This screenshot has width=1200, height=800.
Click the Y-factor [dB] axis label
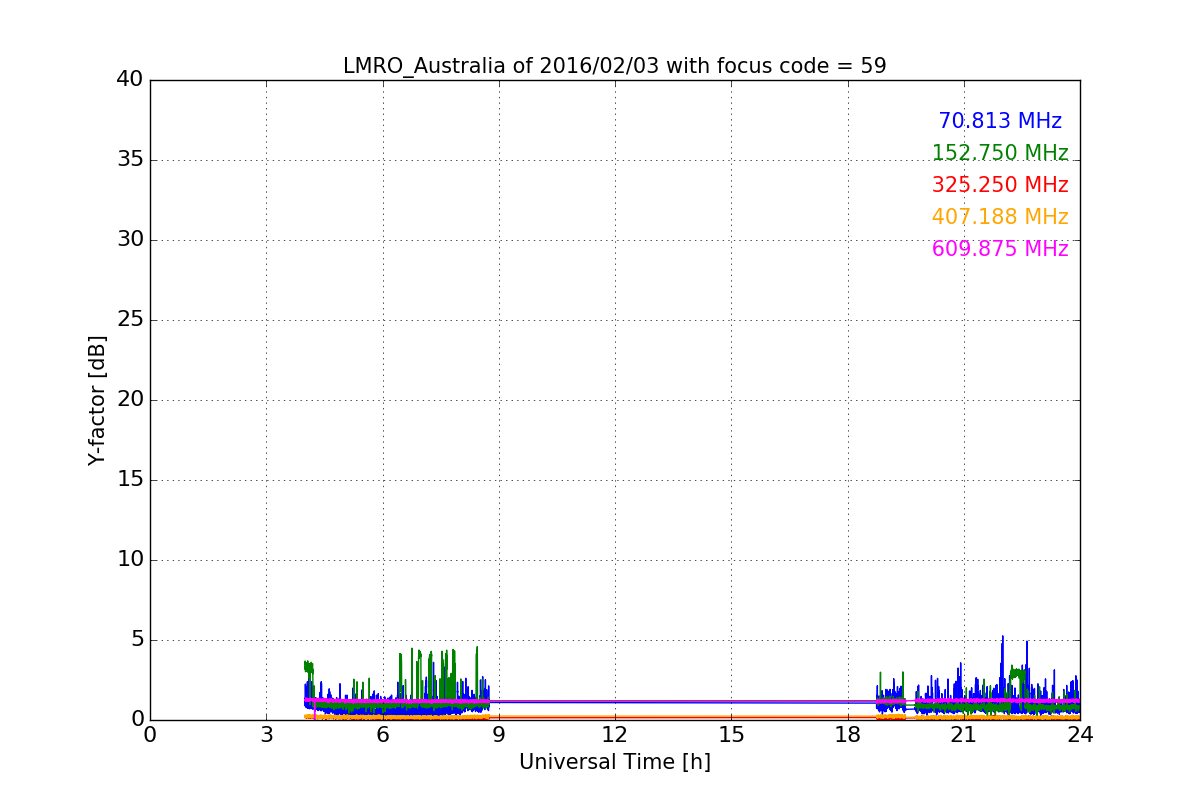(x=97, y=400)
